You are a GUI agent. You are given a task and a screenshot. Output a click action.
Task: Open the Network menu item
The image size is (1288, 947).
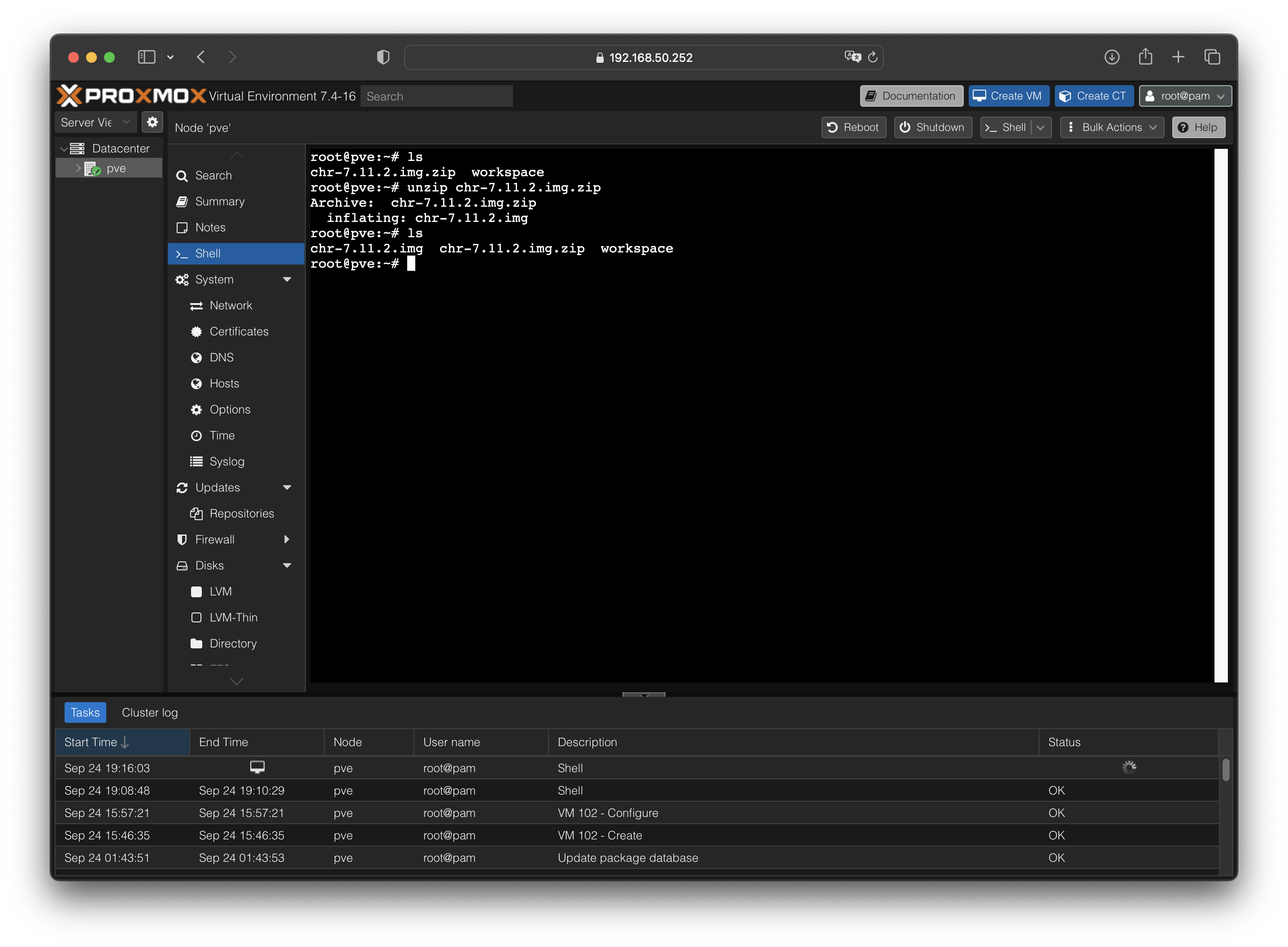coord(231,305)
